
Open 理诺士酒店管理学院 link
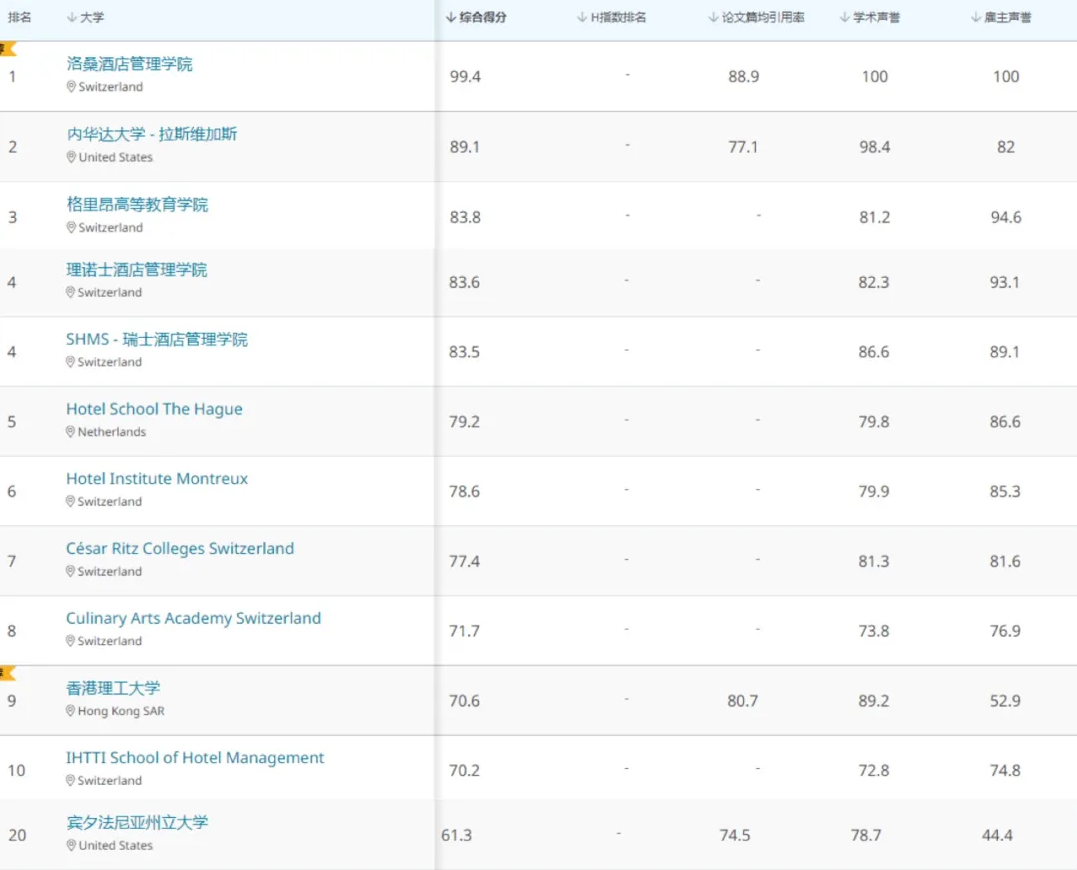coord(136,270)
